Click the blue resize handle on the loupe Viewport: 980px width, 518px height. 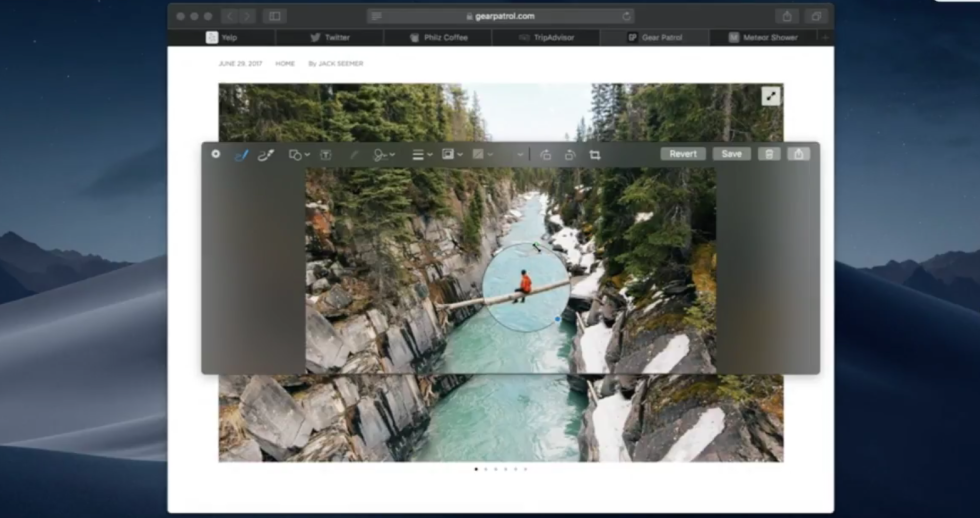tap(558, 319)
